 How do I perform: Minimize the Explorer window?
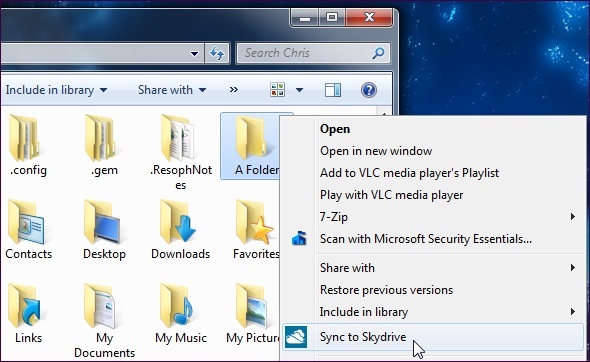(x=305, y=17)
